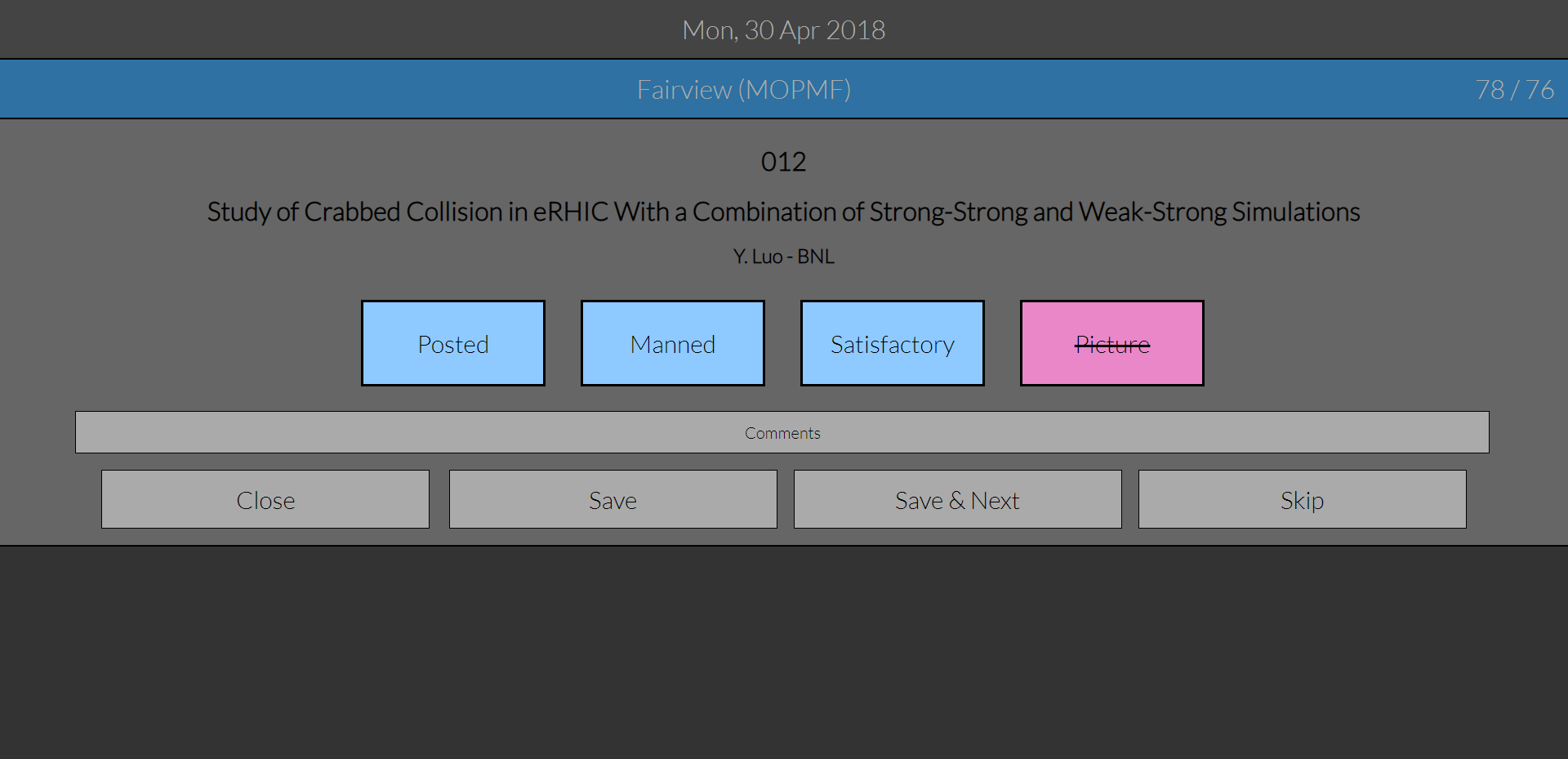Click the poster number 012
Image resolution: width=1568 pixels, height=759 pixels.
[783, 162]
